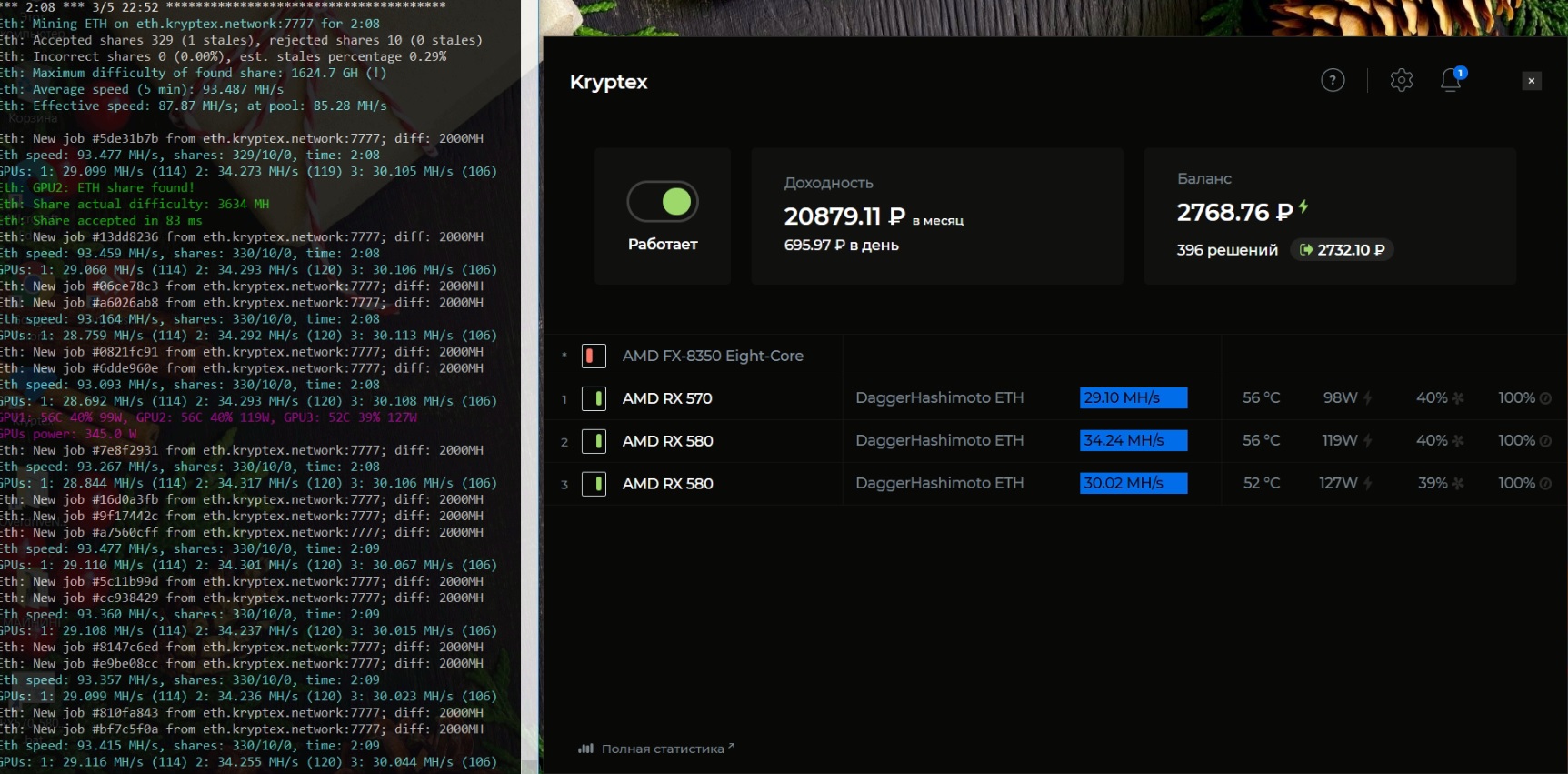Viewport: 1568px width, 774px height.
Task: Click the 'Incorrect shares 0 (0.00%)' console line
Action: tap(225, 56)
